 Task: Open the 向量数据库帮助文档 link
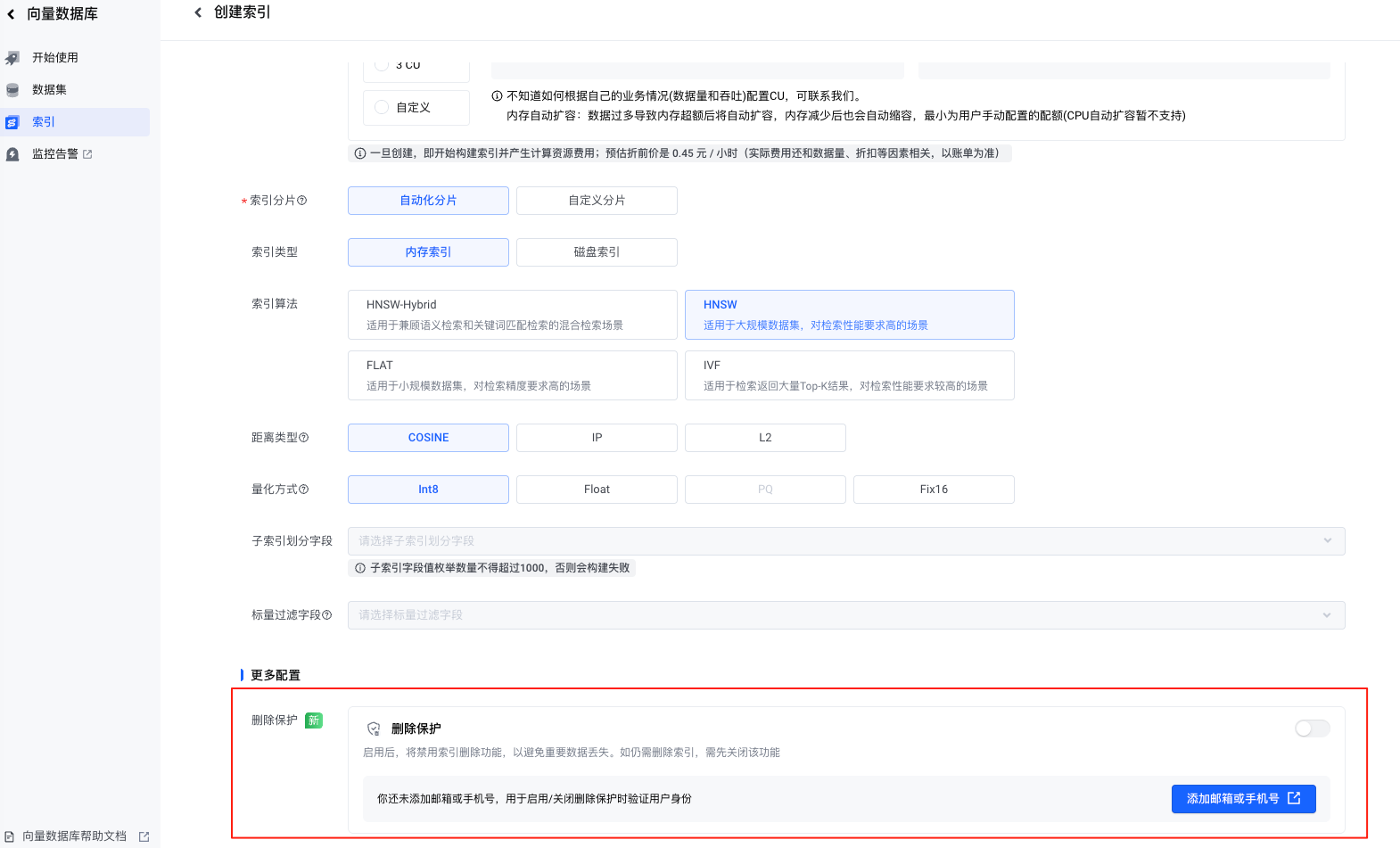[77, 836]
